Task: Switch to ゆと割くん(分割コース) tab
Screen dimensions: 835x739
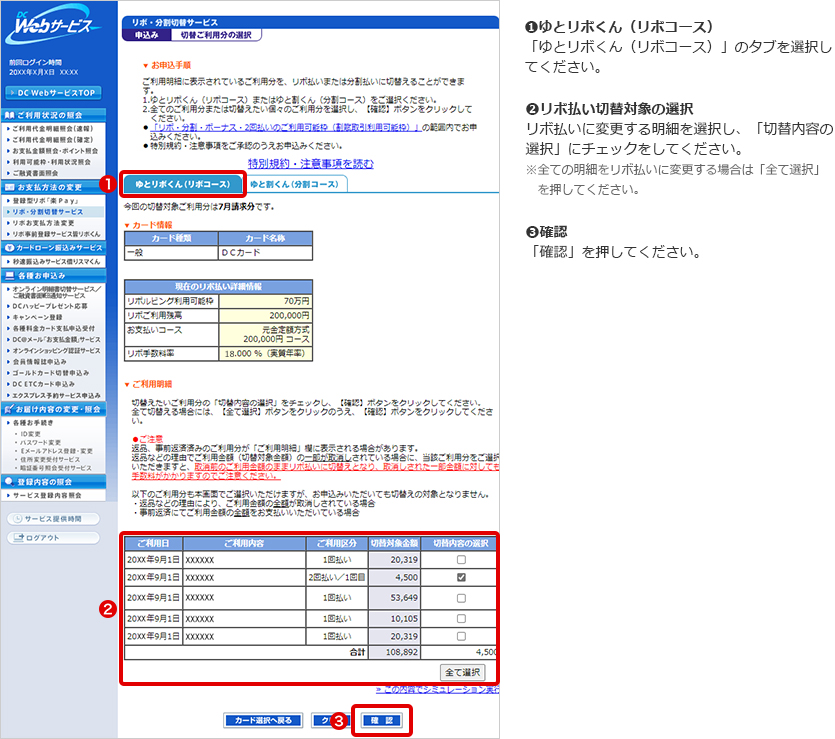Action: [294, 184]
